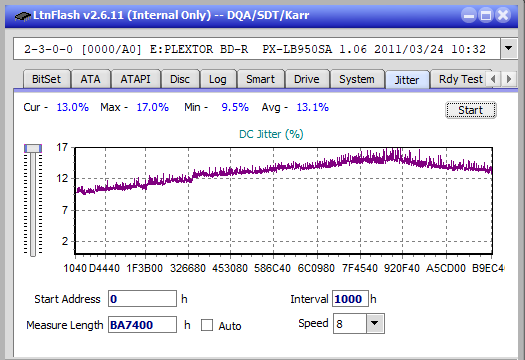Viewport: 525px width, 360px height.
Task: Switch to the BitSet tab
Action: (47, 79)
